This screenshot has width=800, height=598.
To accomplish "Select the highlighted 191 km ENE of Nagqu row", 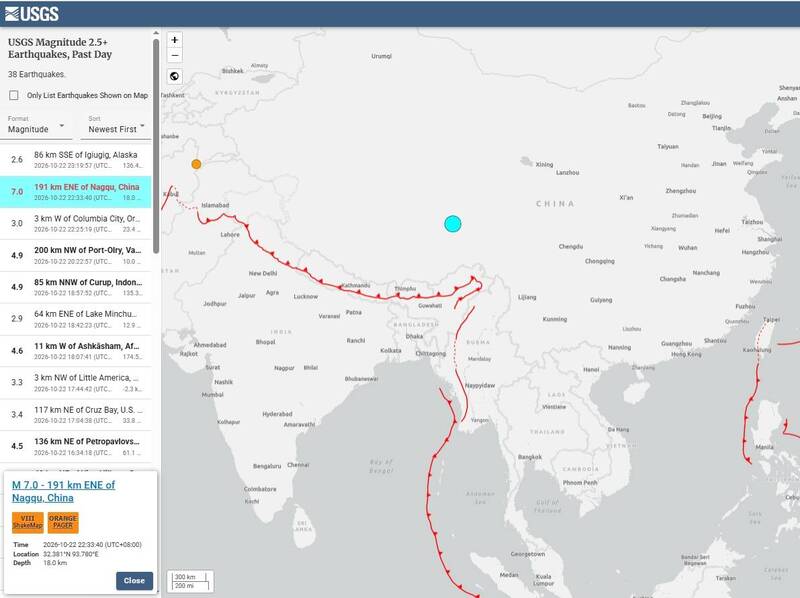I will [x=76, y=192].
